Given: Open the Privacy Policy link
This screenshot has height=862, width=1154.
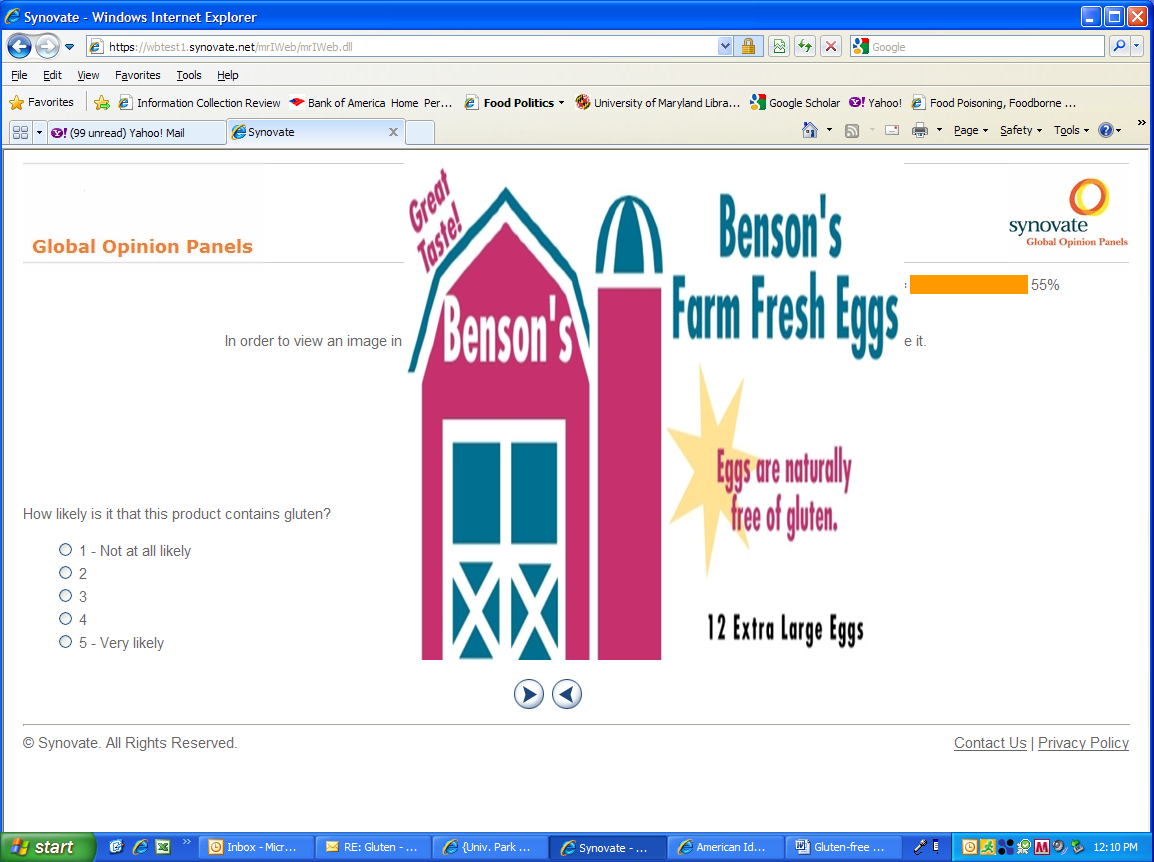Looking at the screenshot, I should [x=1083, y=743].
